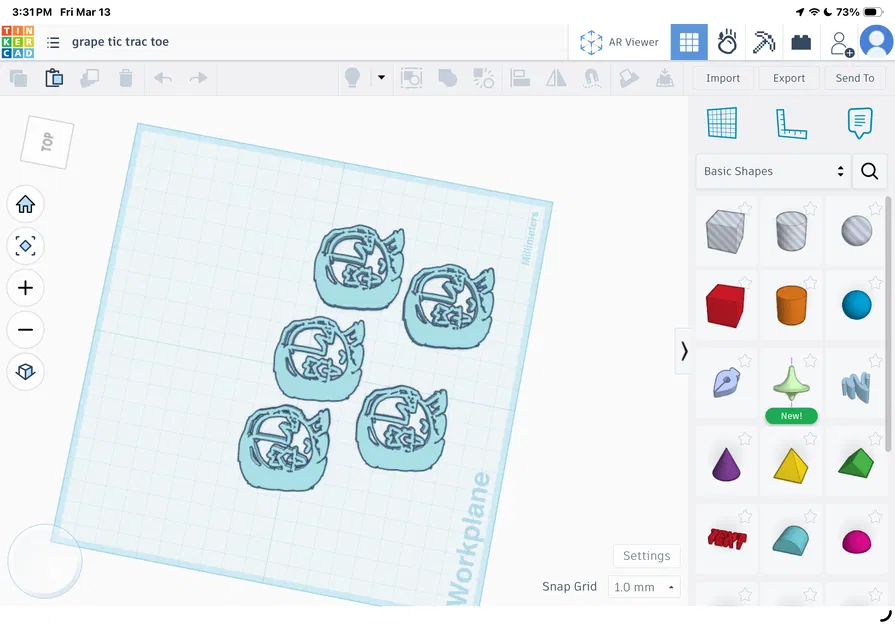Open the design list menu icon
Screen dimensions: 895x625
tap(53, 42)
